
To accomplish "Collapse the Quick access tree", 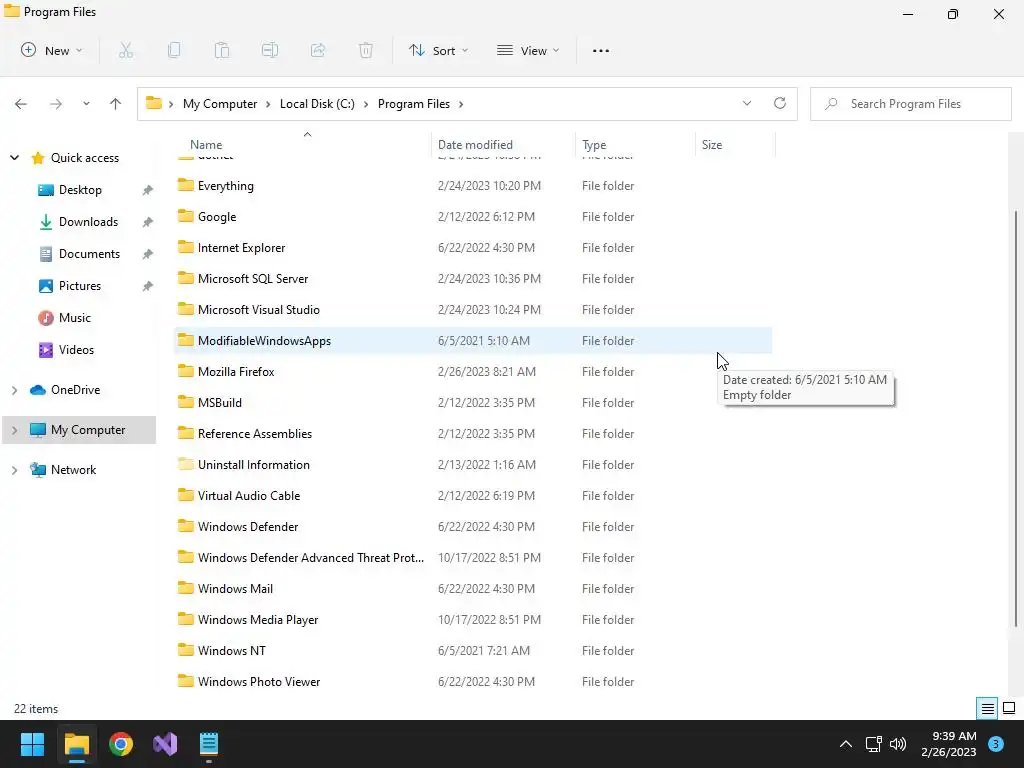I will [x=14, y=158].
